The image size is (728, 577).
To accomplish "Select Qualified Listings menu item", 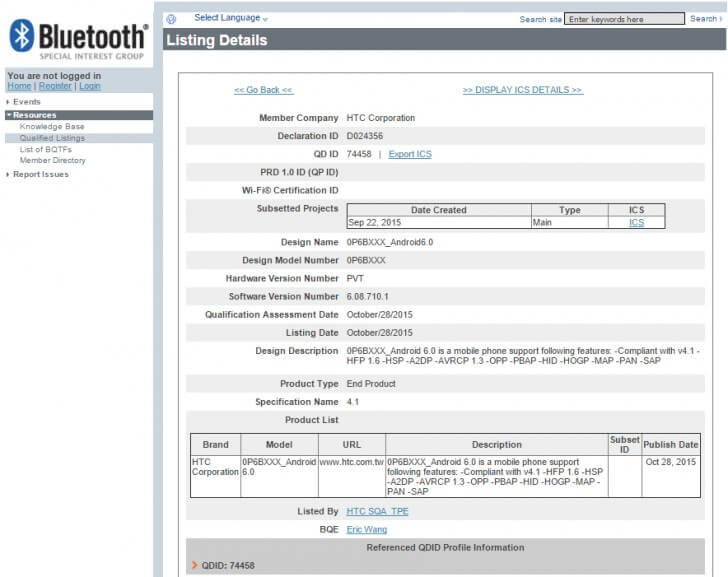I will tap(52, 138).
